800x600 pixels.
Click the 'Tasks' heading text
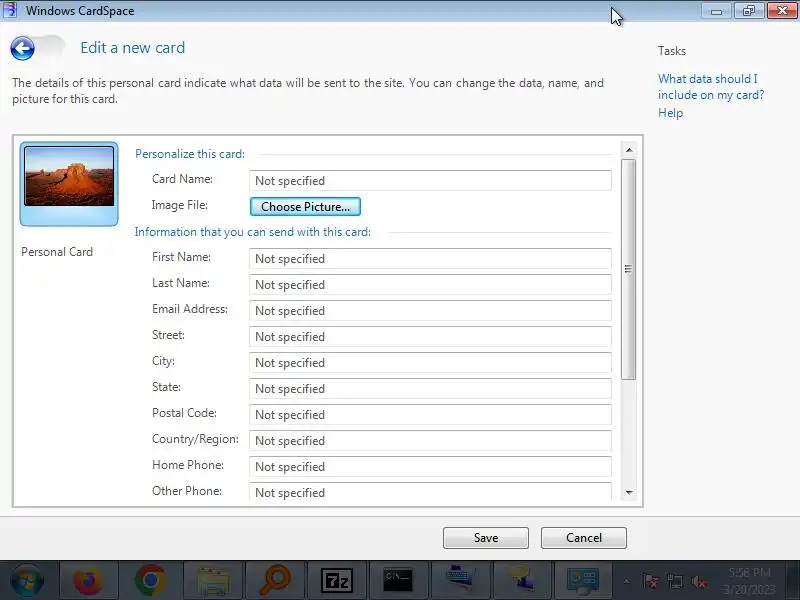671,51
